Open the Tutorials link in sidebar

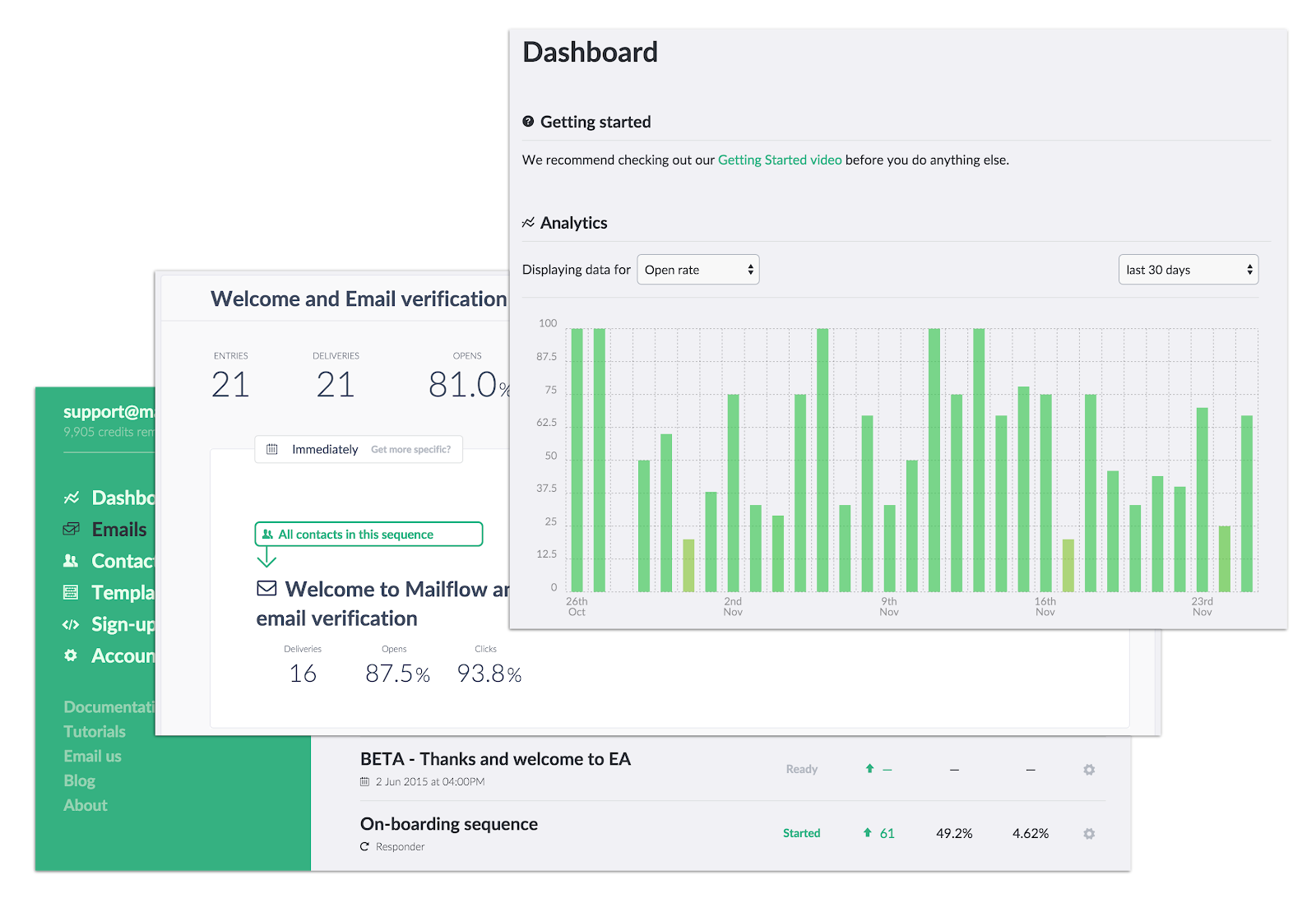(x=95, y=731)
